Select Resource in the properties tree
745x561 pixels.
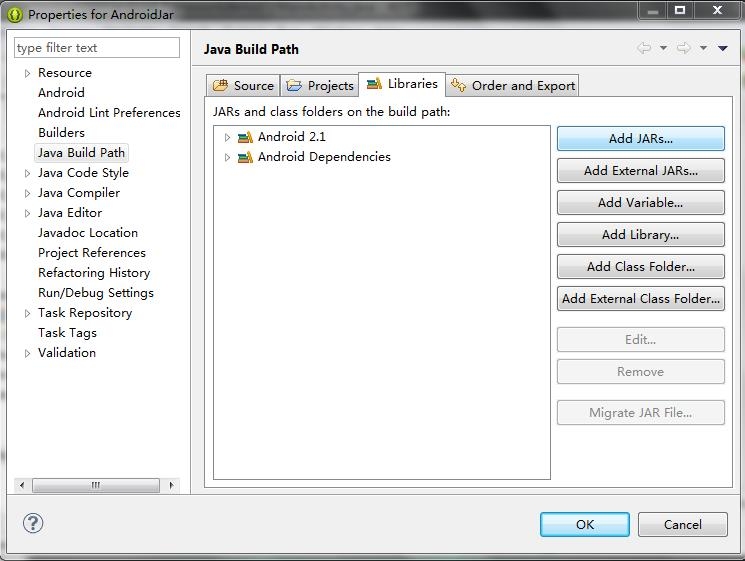click(65, 73)
